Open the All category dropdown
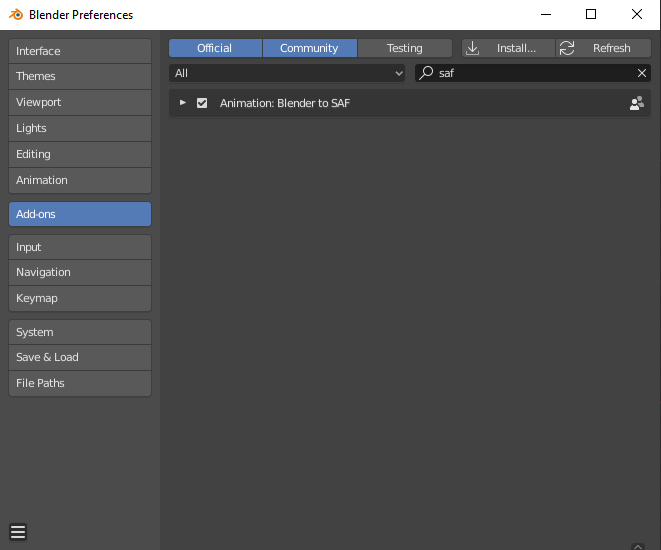Screen dimensions: 661x550 coord(287,73)
